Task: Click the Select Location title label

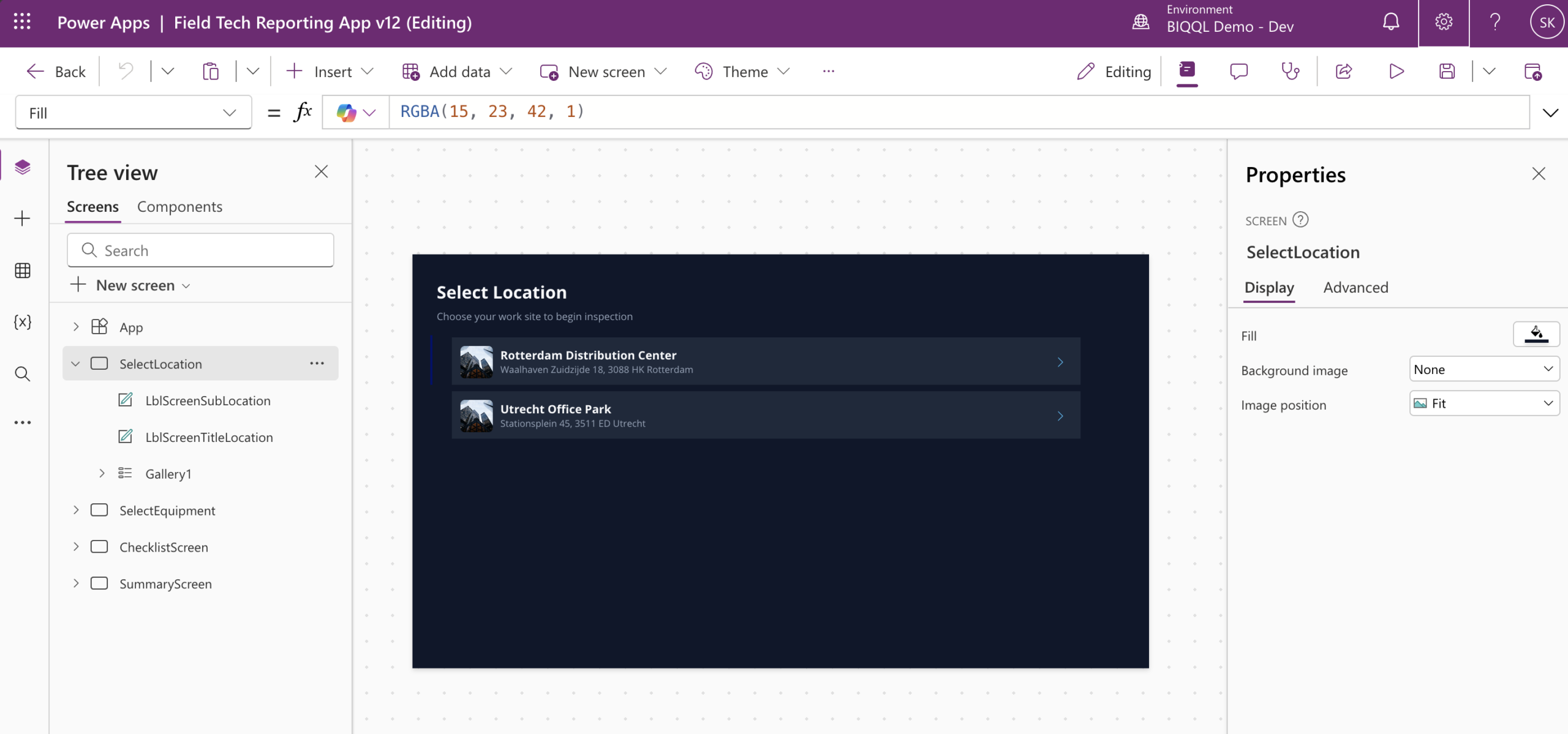Action: (502, 292)
